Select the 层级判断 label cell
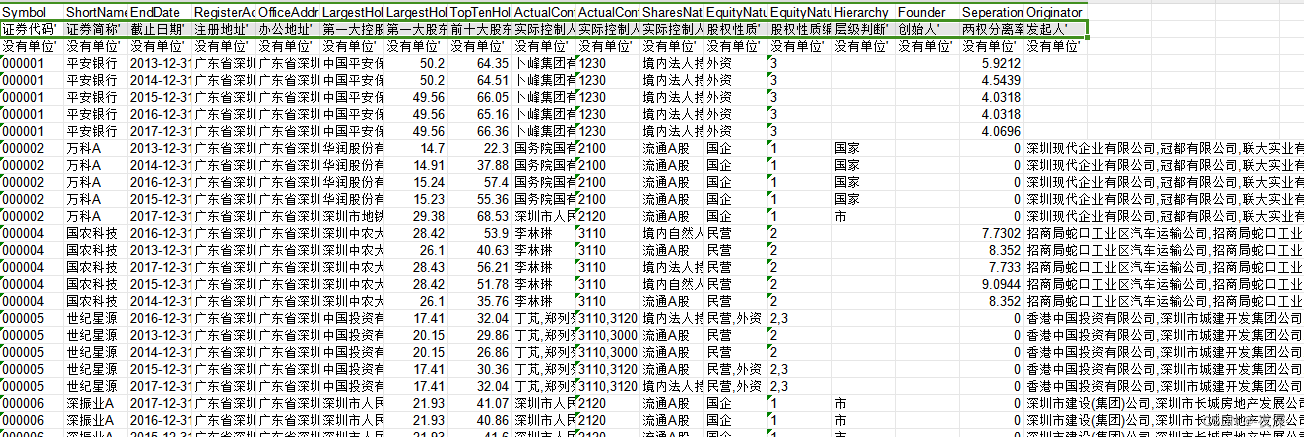 click(x=864, y=28)
